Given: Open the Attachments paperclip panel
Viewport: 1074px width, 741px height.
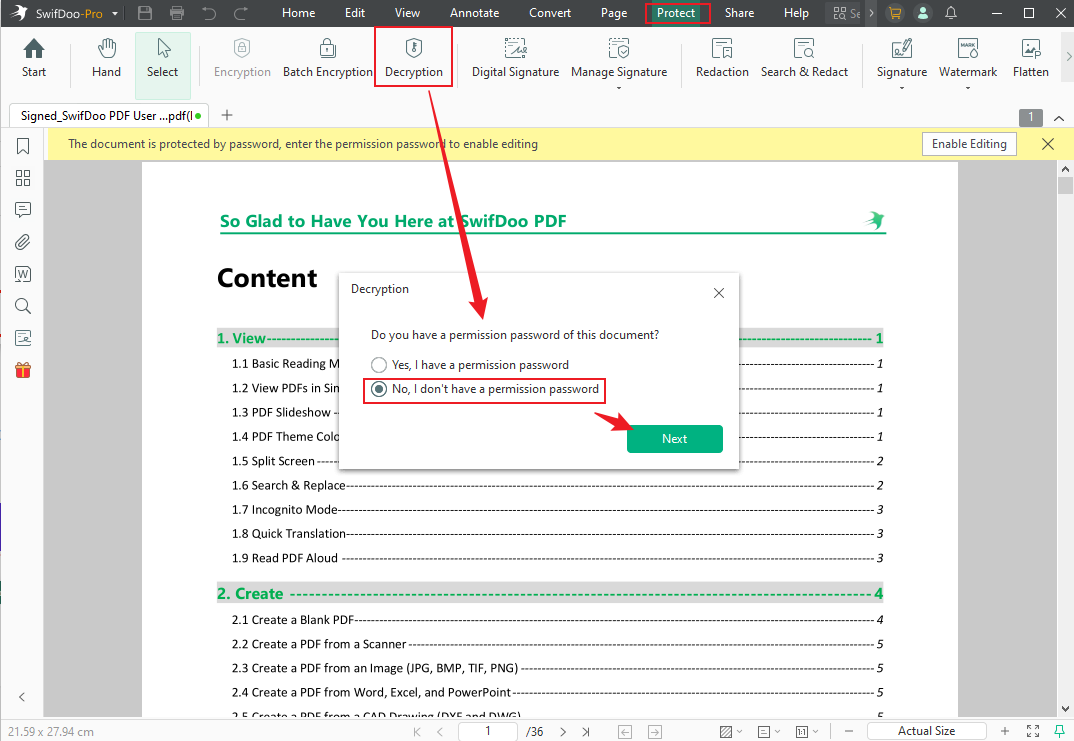Looking at the screenshot, I should (x=22, y=242).
